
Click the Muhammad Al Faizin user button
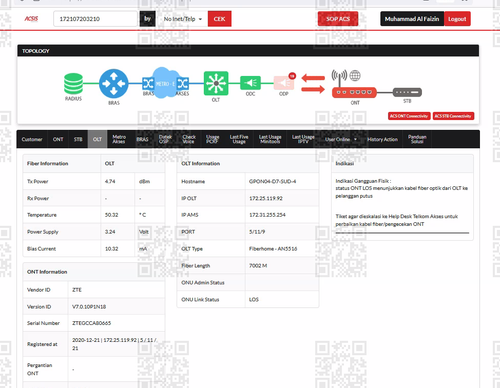pyautogui.click(x=412, y=19)
